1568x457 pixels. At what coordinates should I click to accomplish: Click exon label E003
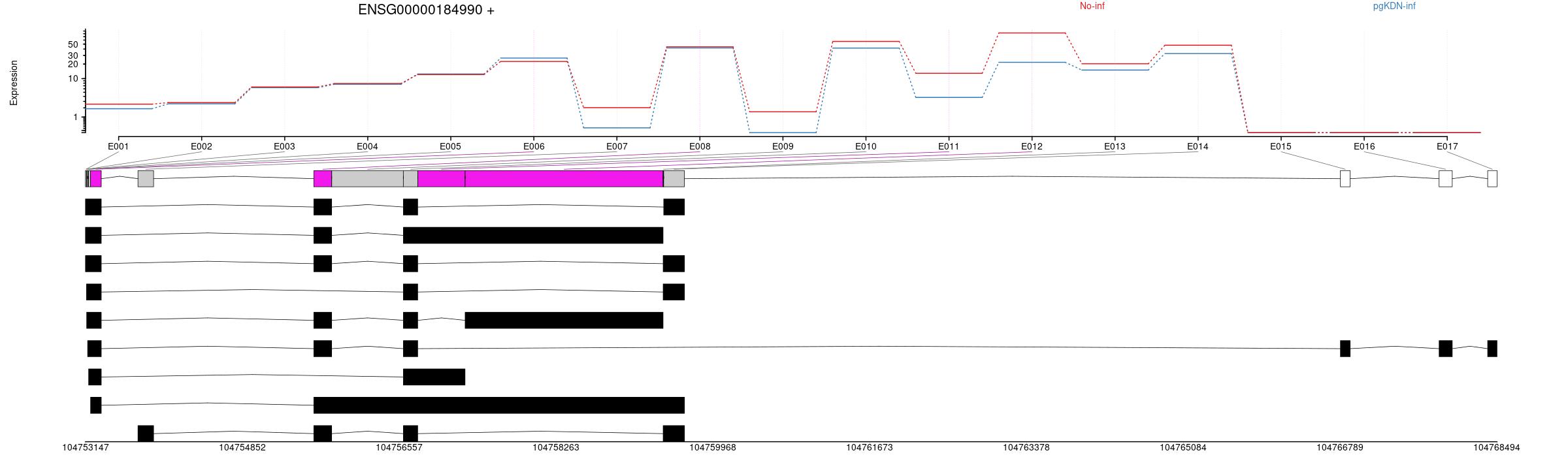[x=284, y=146]
